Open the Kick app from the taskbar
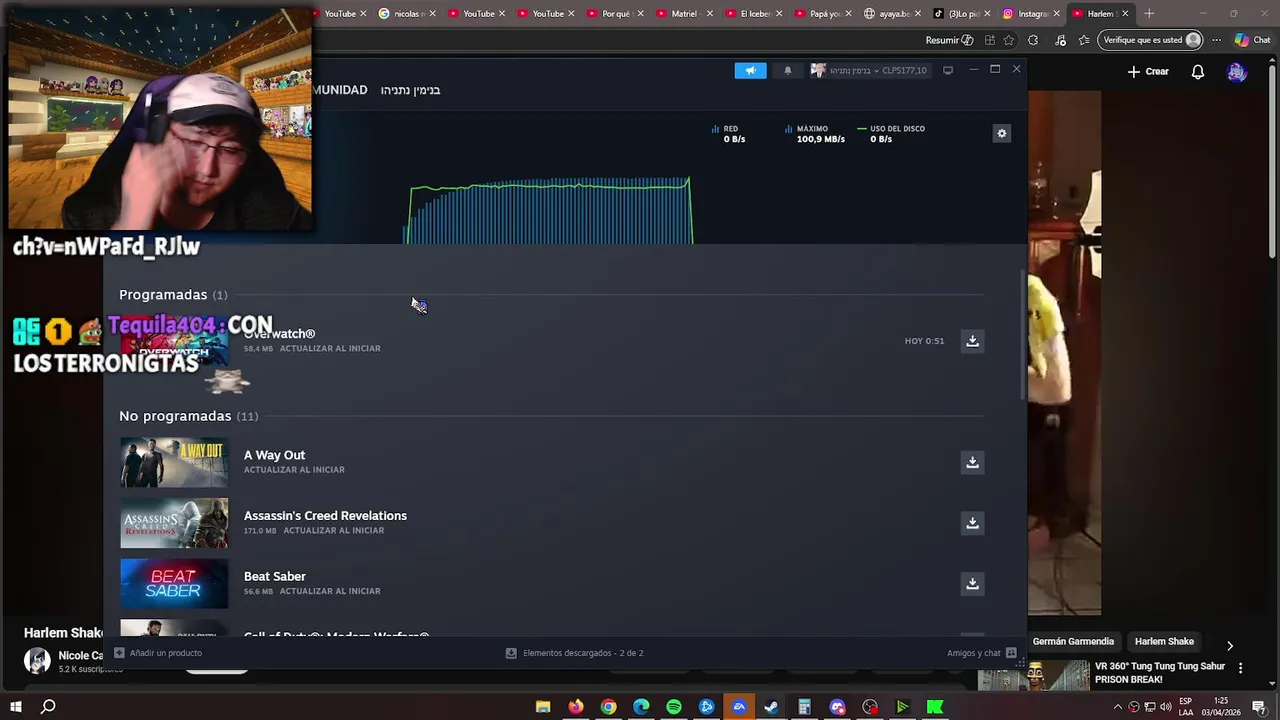 935,707
